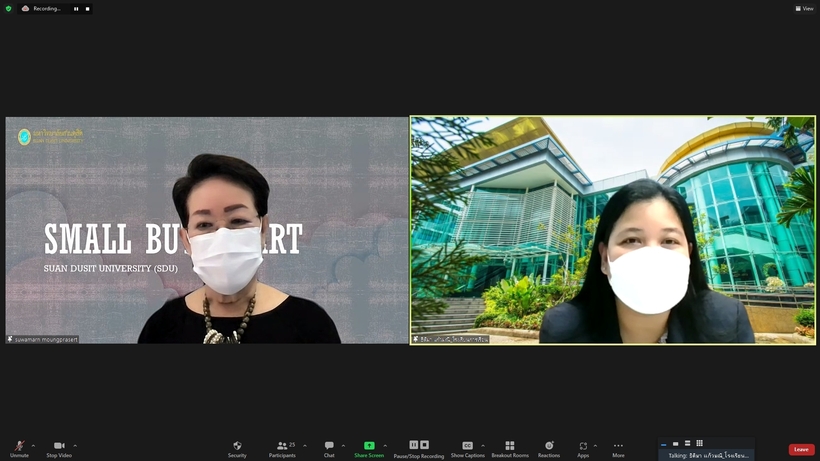This screenshot has height=461, width=820.
Task: Click the Pause/Stop Recording toolbar control
Action: (419, 449)
